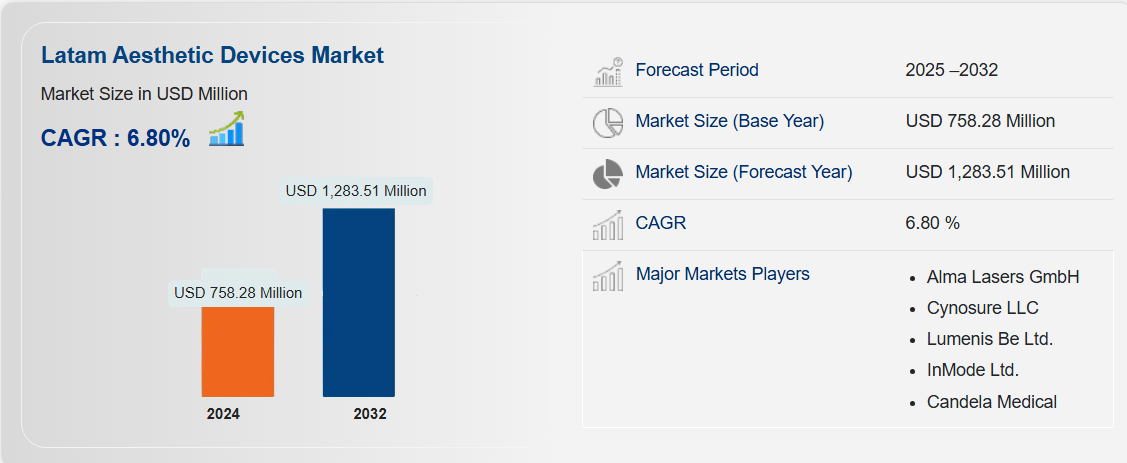Click the orange 2024 bar
This screenshot has width=1127, height=463.
pyautogui.click(x=238, y=350)
